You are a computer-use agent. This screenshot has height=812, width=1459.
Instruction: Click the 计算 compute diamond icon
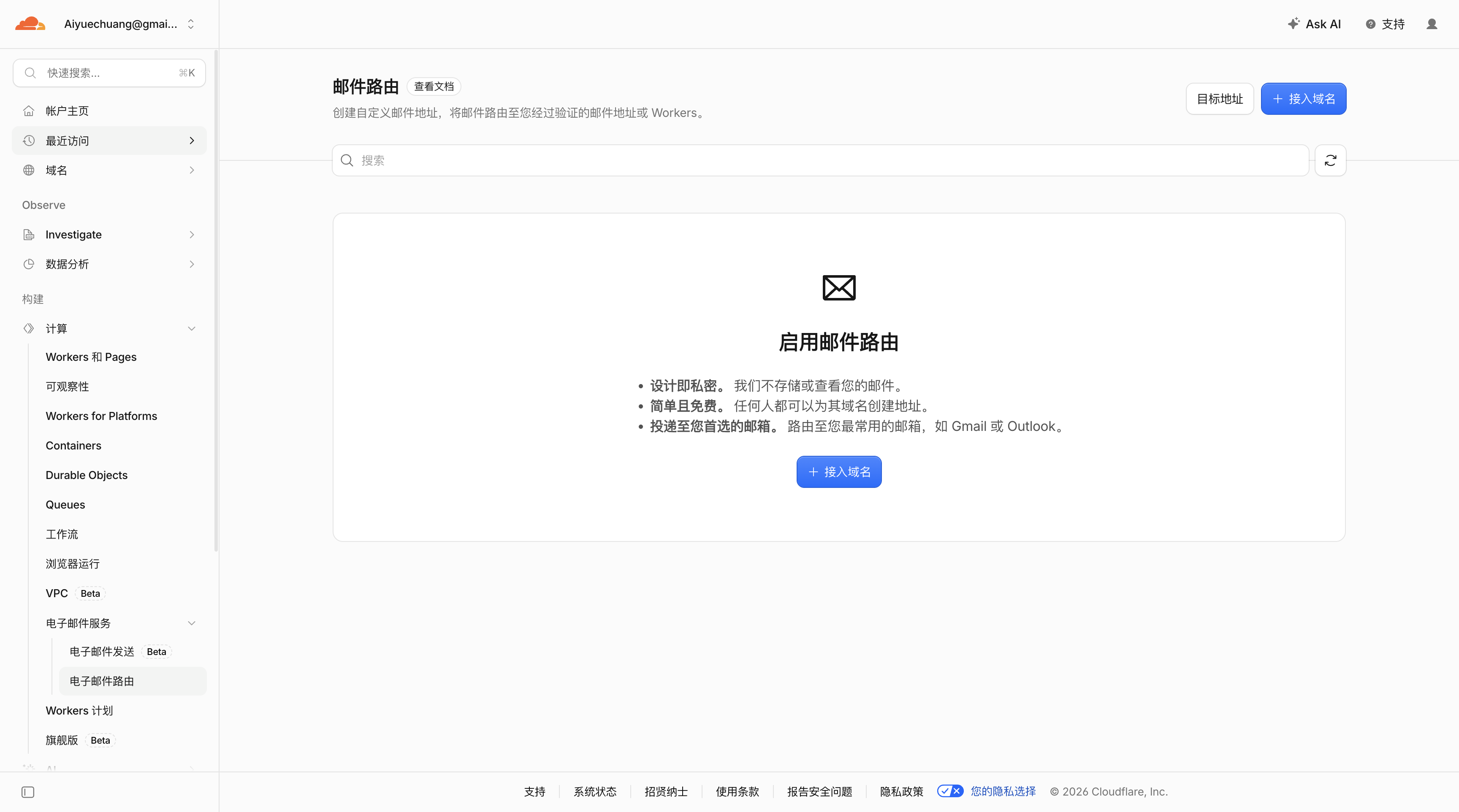(x=29, y=328)
